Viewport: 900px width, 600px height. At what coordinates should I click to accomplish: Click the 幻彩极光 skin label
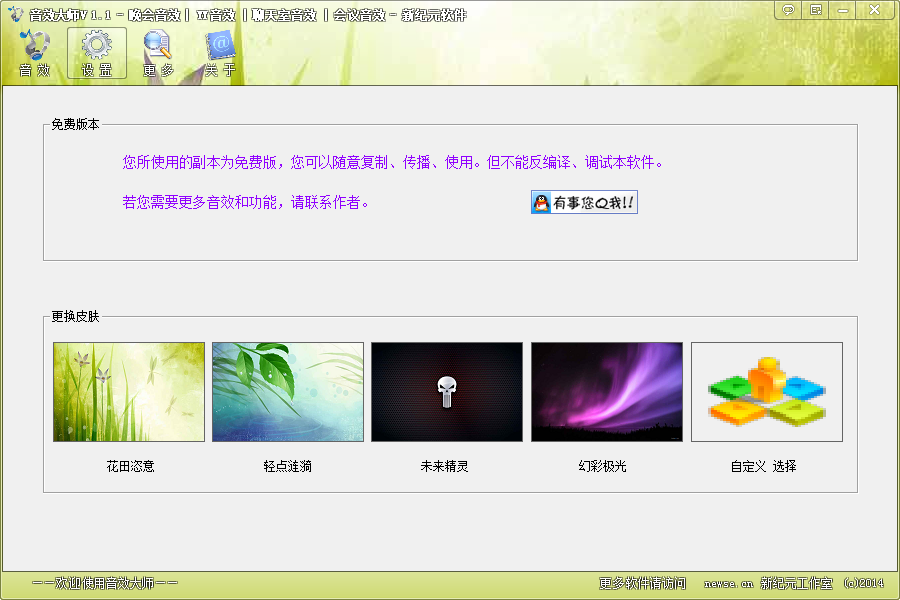tap(602, 466)
